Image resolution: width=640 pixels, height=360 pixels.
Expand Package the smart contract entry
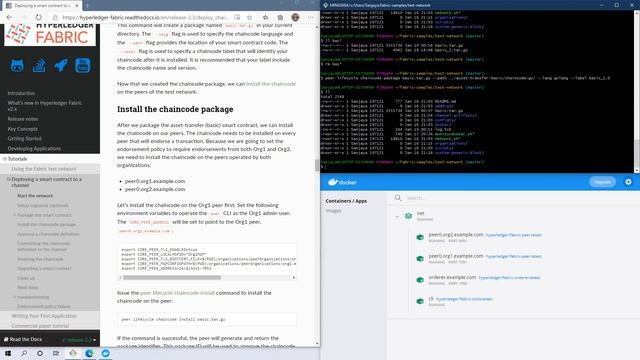[15, 215]
